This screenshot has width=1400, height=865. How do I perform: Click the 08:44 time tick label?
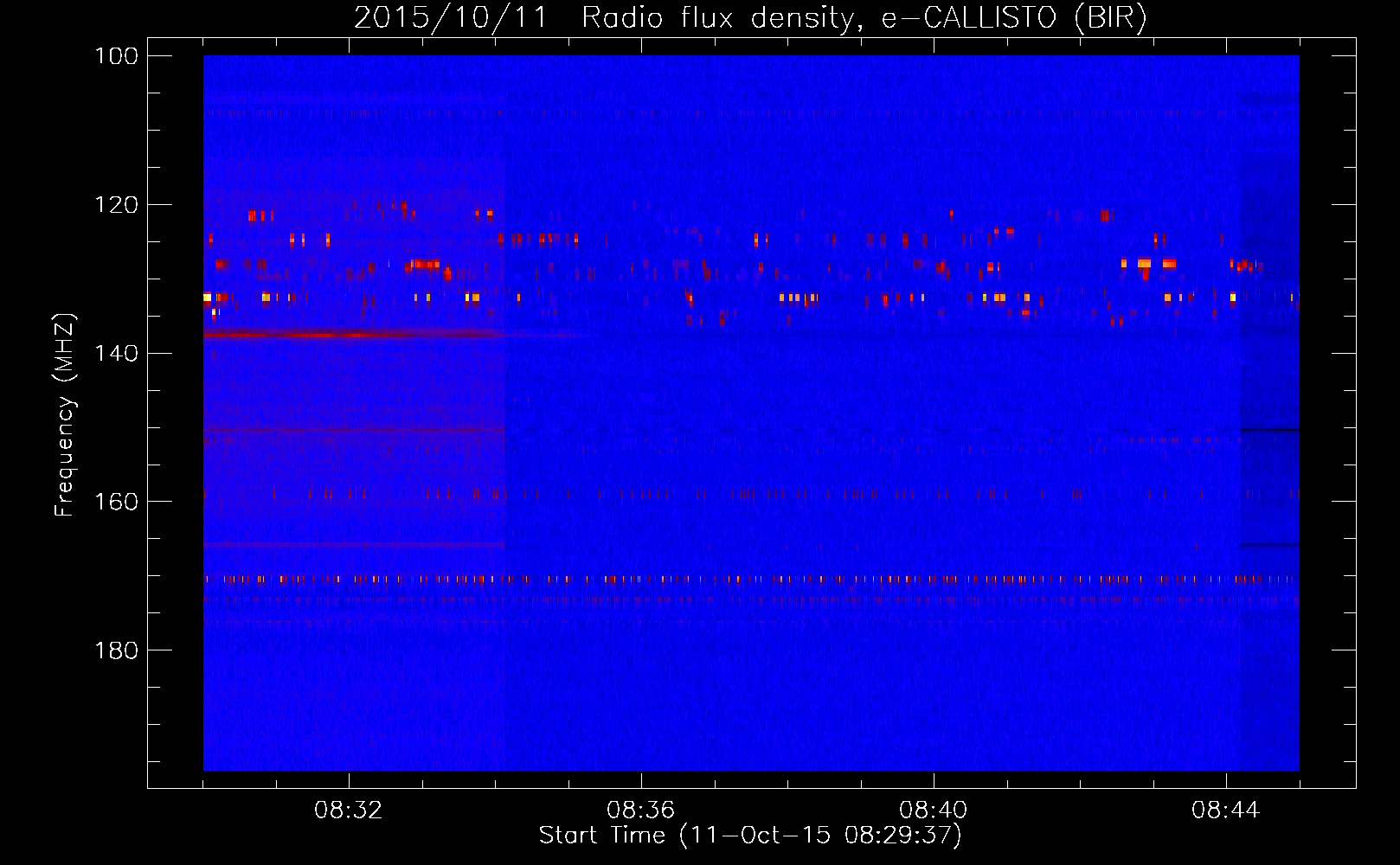point(1226,811)
